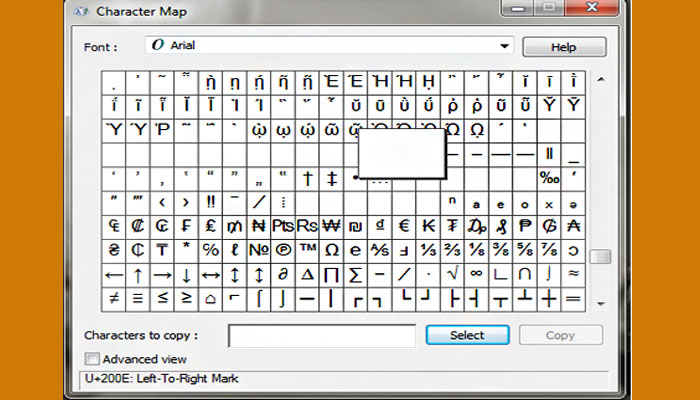Click the scrollbar down arrow in character grid
Screen dimensions: 700x400
(x=600, y=302)
